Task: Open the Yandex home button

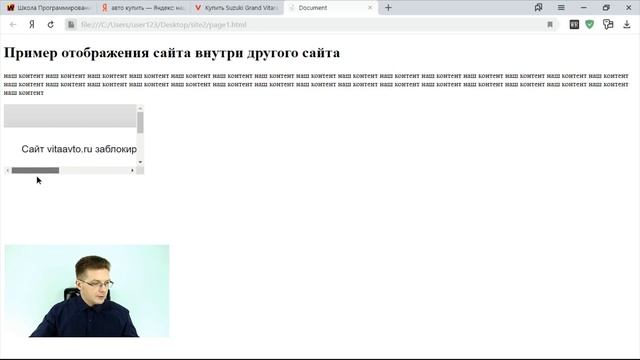Action: click(x=32, y=24)
